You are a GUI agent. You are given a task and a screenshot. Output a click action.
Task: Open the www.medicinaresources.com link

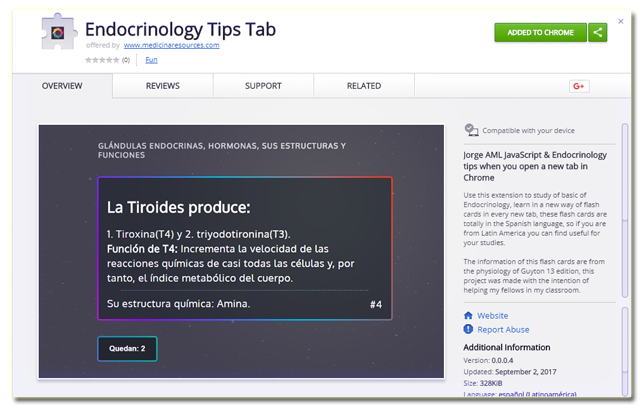171,45
